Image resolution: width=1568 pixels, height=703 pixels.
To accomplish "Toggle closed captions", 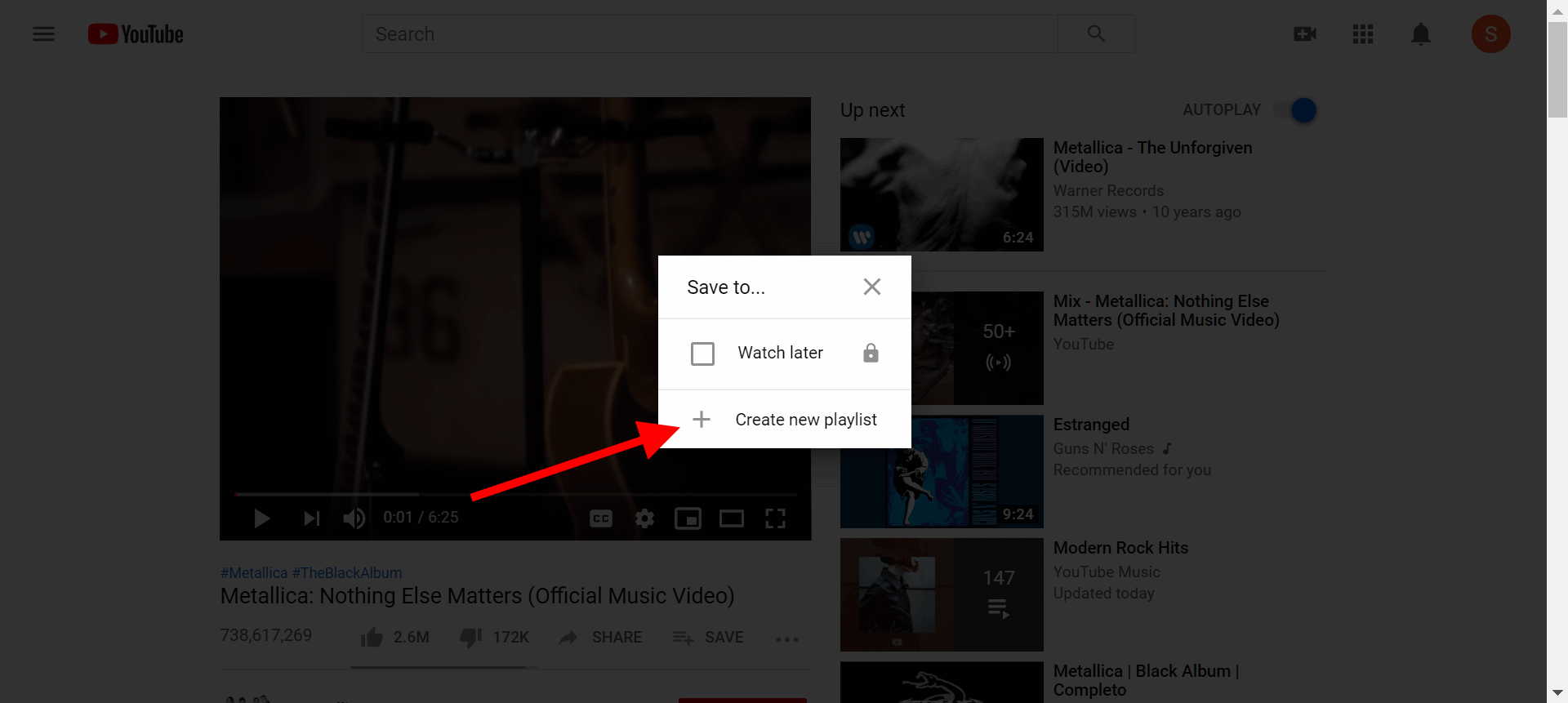I will click(x=601, y=518).
